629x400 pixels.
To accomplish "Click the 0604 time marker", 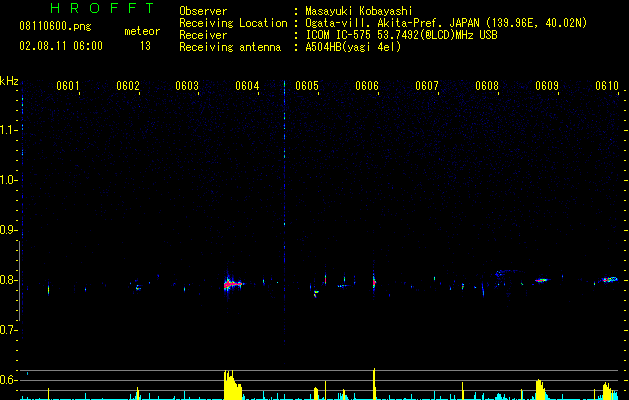I will tap(247, 86).
